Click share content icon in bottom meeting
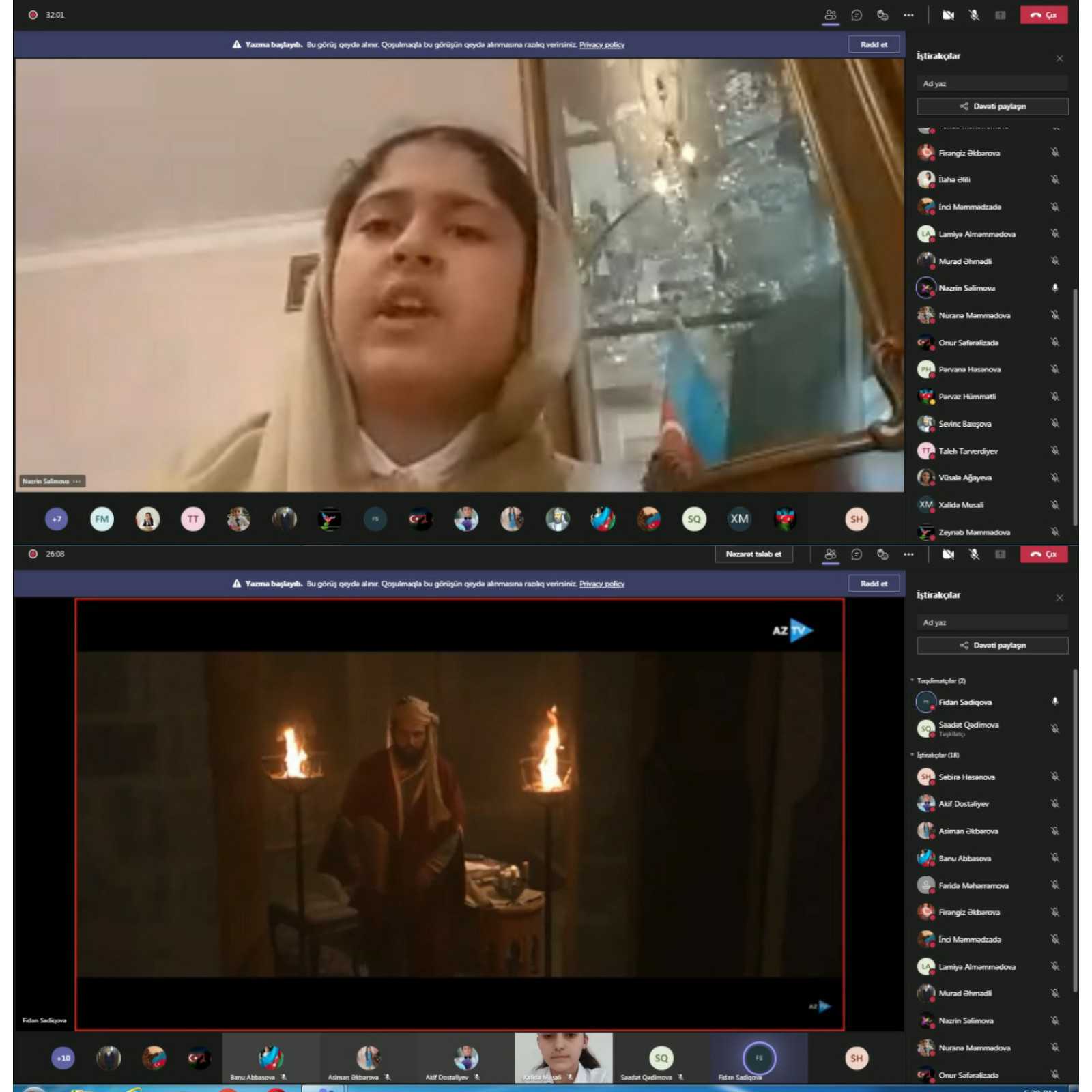The width and height of the screenshot is (1092, 1092). [1001, 554]
